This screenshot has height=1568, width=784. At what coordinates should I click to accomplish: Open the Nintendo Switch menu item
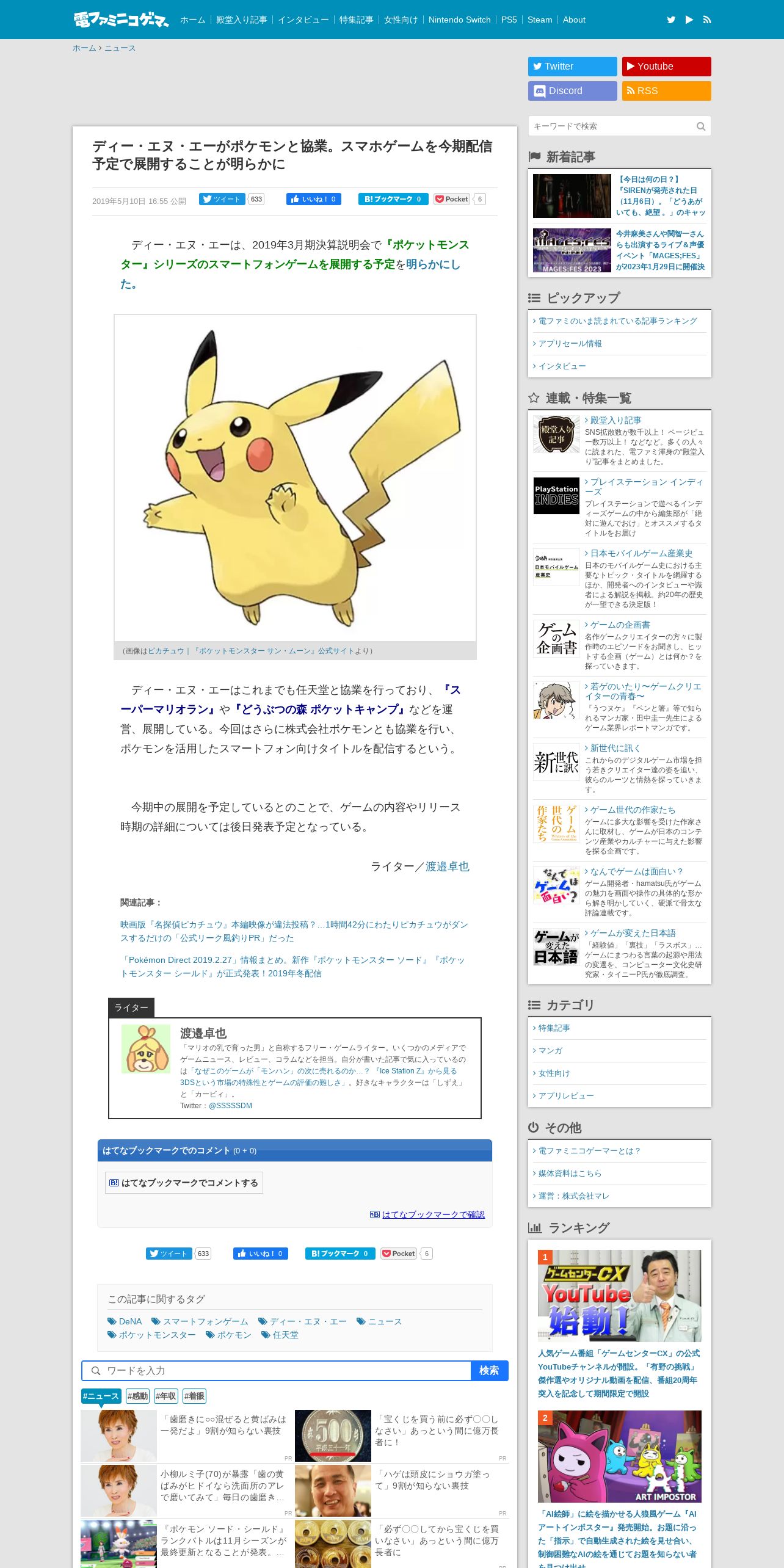click(460, 20)
